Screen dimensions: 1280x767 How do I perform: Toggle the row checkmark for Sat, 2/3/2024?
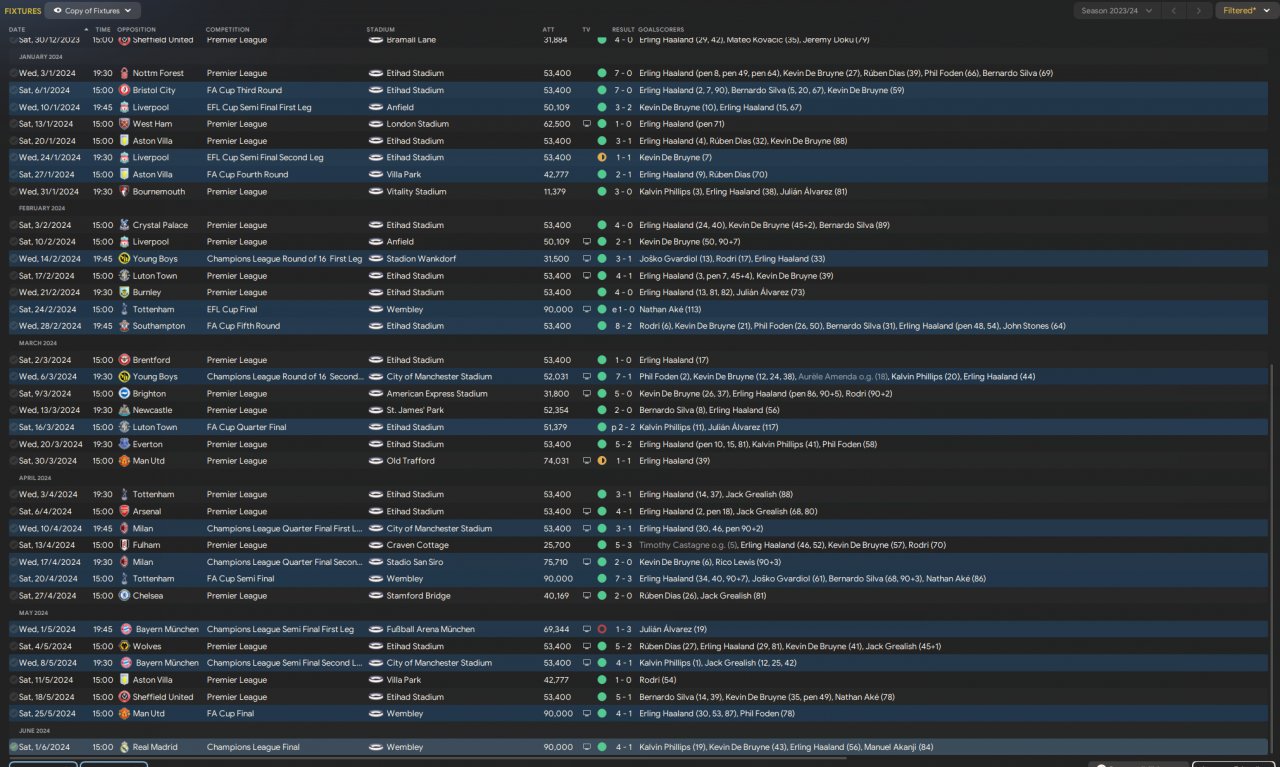[x=14, y=360]
